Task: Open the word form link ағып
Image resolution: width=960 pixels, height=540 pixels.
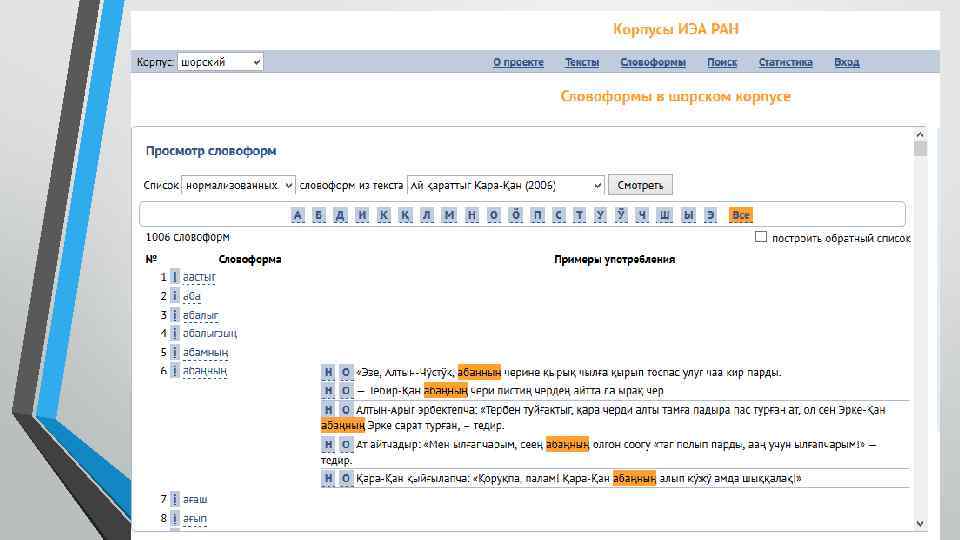Action: (195, 519)
